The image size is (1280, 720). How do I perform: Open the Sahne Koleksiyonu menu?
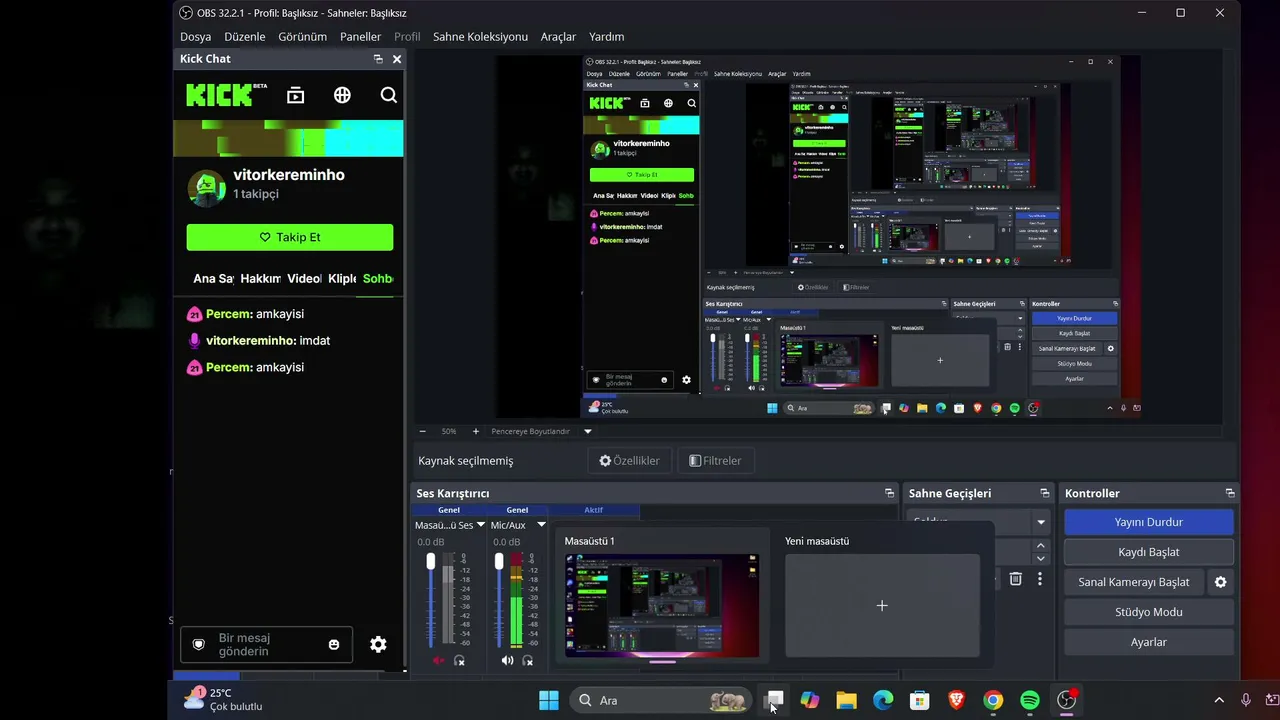point(480,37)
